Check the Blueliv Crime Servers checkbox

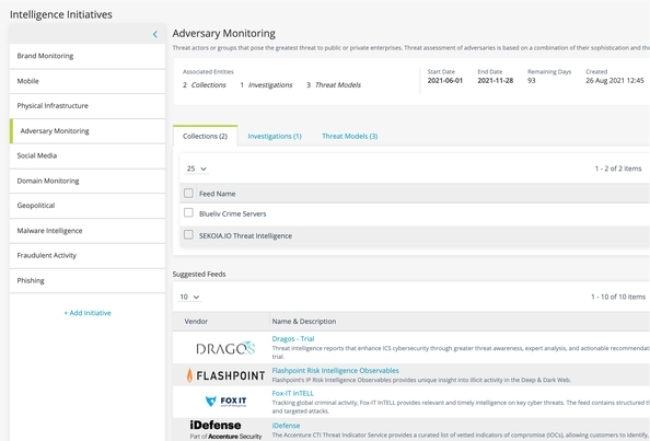[x=188, y=213]
